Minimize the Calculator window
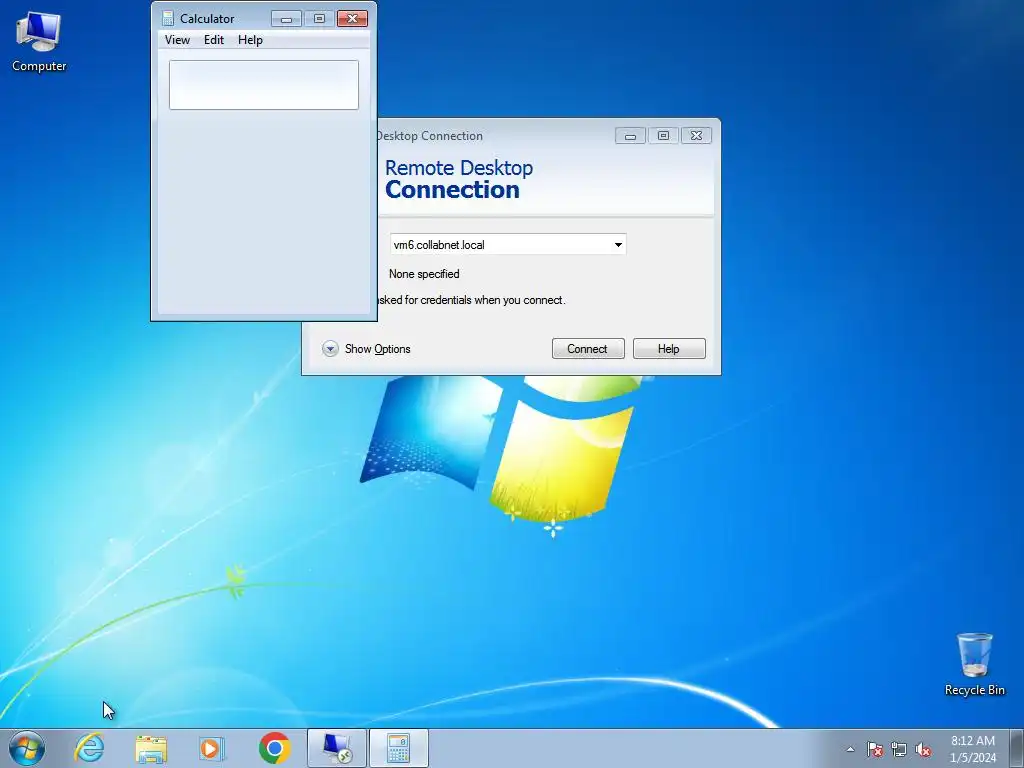Image resolution: width=1024 pixels, height=768 pixels. 286,19
